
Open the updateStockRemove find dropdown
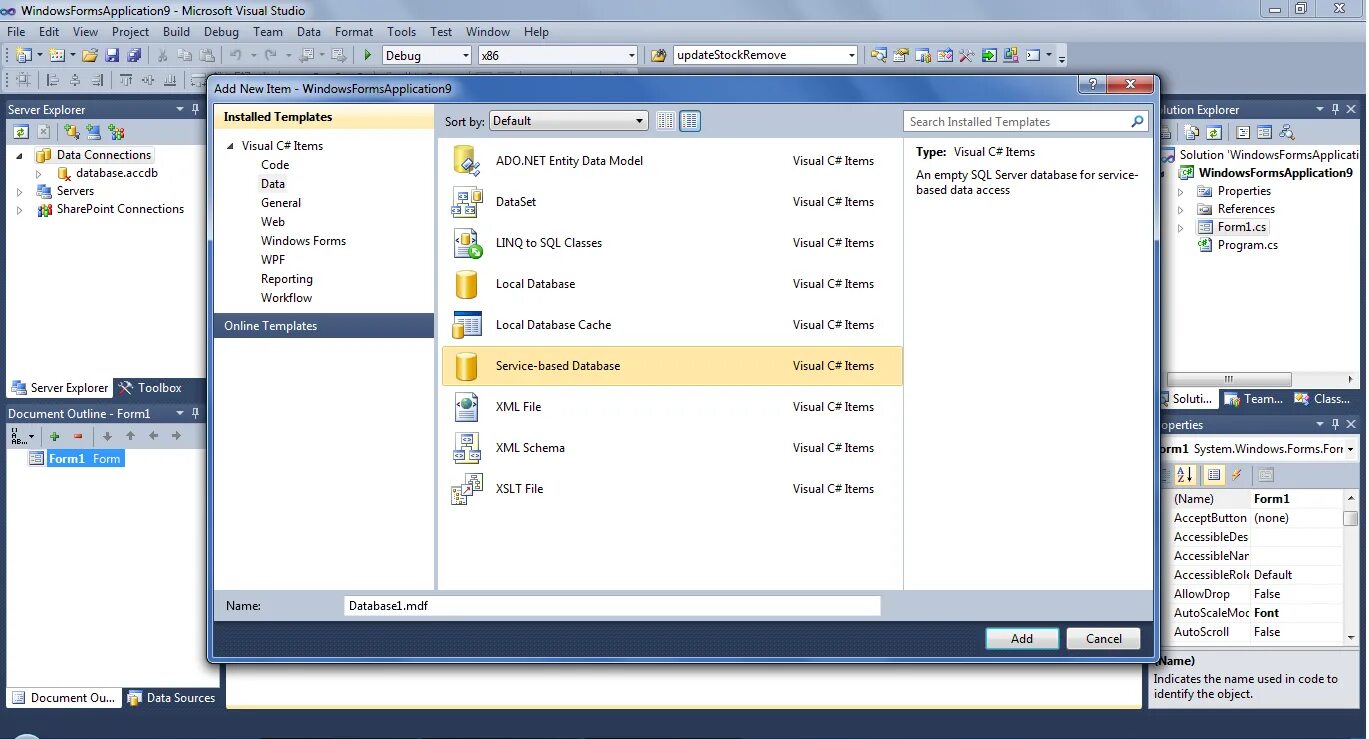click(851, 56)
